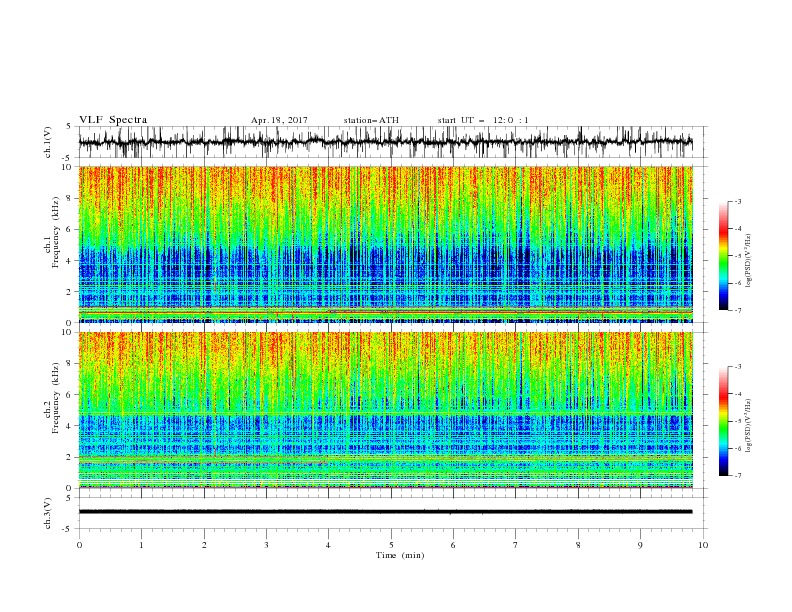The width and height of the screenshot is (792, 612).
Task: Click the "10" label ending the time axis
Action: coord(703,545)
